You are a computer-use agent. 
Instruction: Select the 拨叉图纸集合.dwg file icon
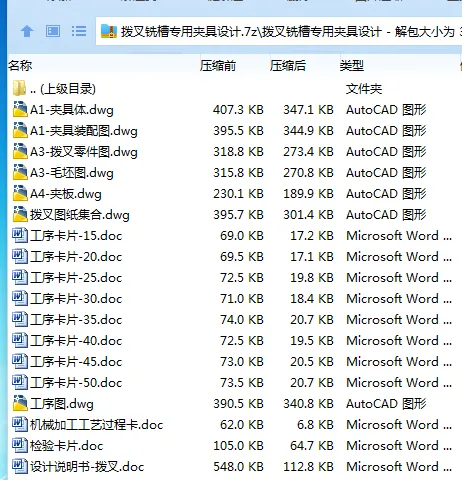20,214
